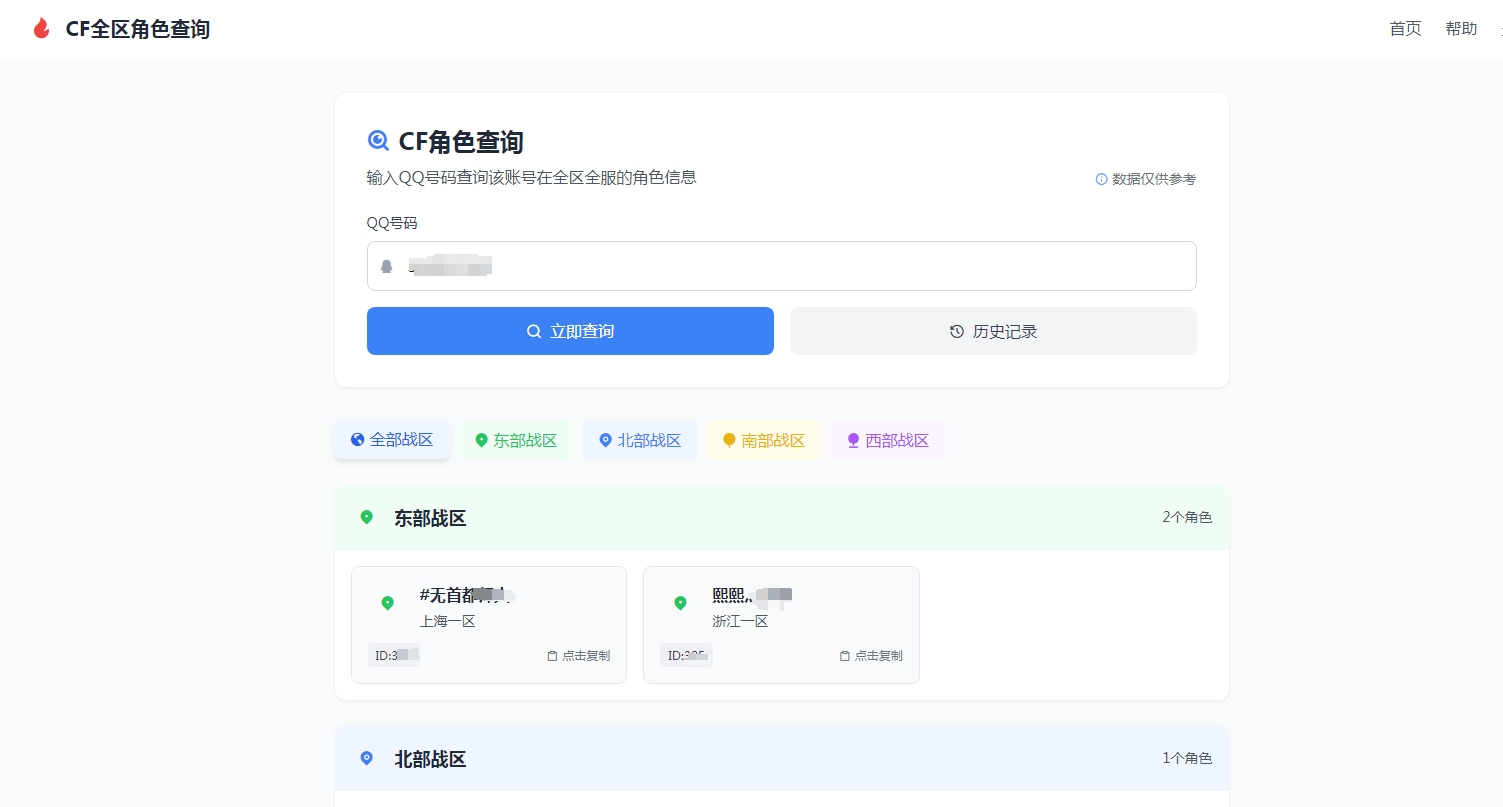Click blue pin icon in 北部战区 header
Image resolution: width=1503 pixels, height=807 pixels.
[367, 758]
